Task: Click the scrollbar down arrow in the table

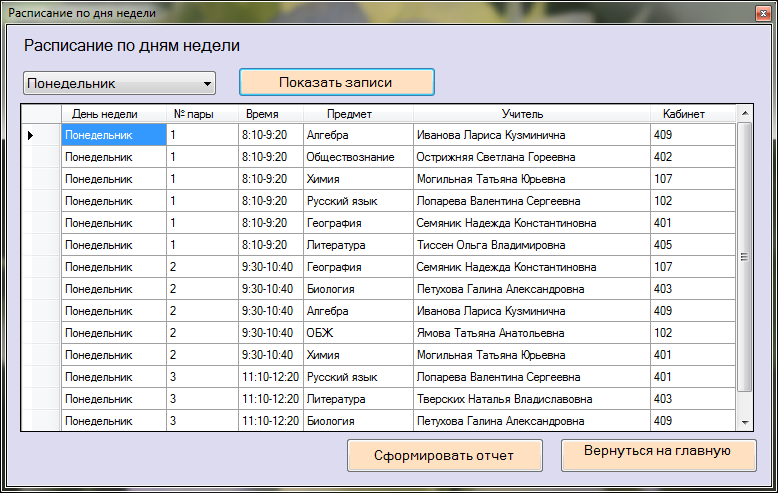Action: (744, 423)
